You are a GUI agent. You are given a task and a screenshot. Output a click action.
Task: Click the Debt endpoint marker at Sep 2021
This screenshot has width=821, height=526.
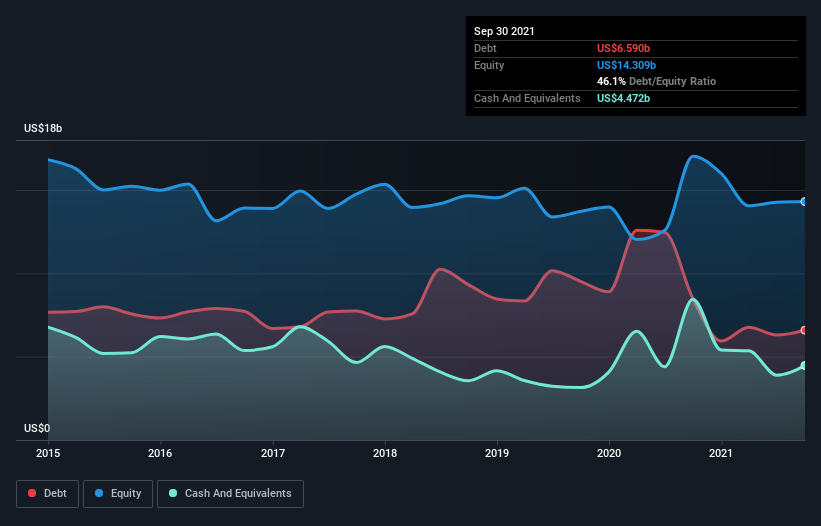803,330
